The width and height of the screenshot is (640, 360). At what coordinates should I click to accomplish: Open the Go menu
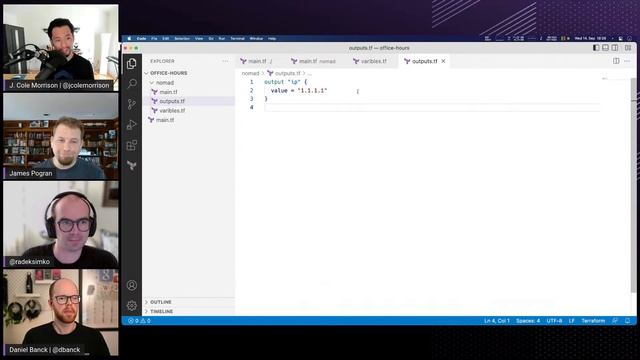coord(211,38)
